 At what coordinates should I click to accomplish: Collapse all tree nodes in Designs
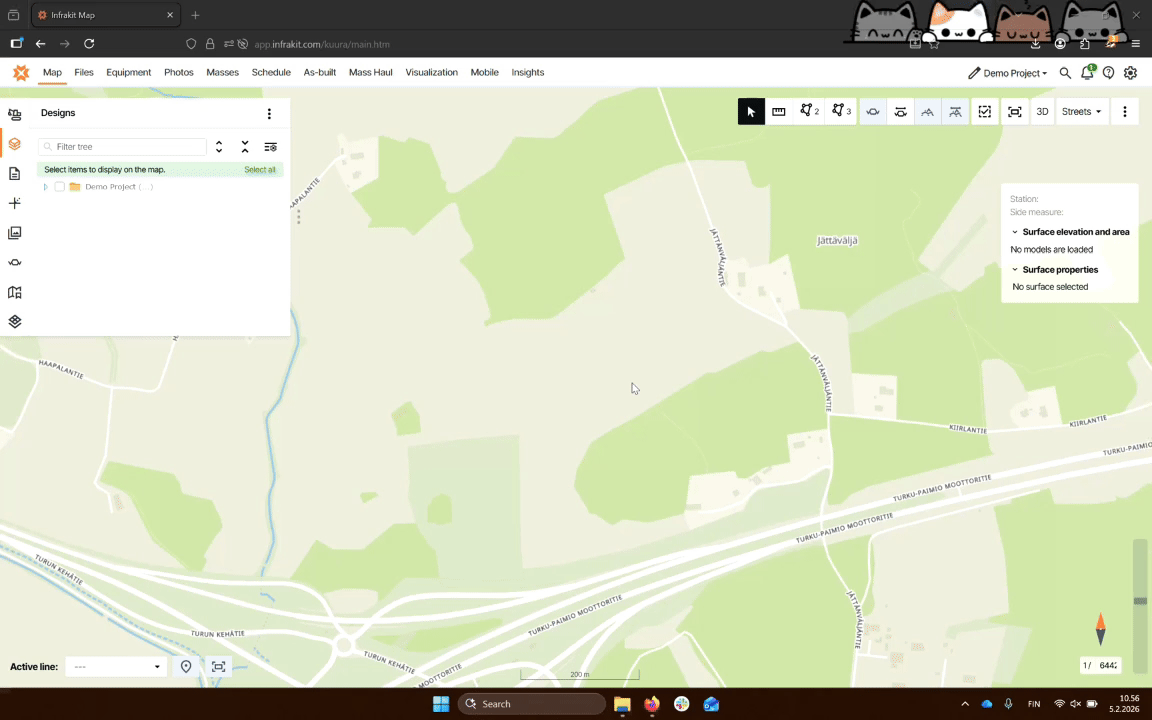click(x=245, y=147)
